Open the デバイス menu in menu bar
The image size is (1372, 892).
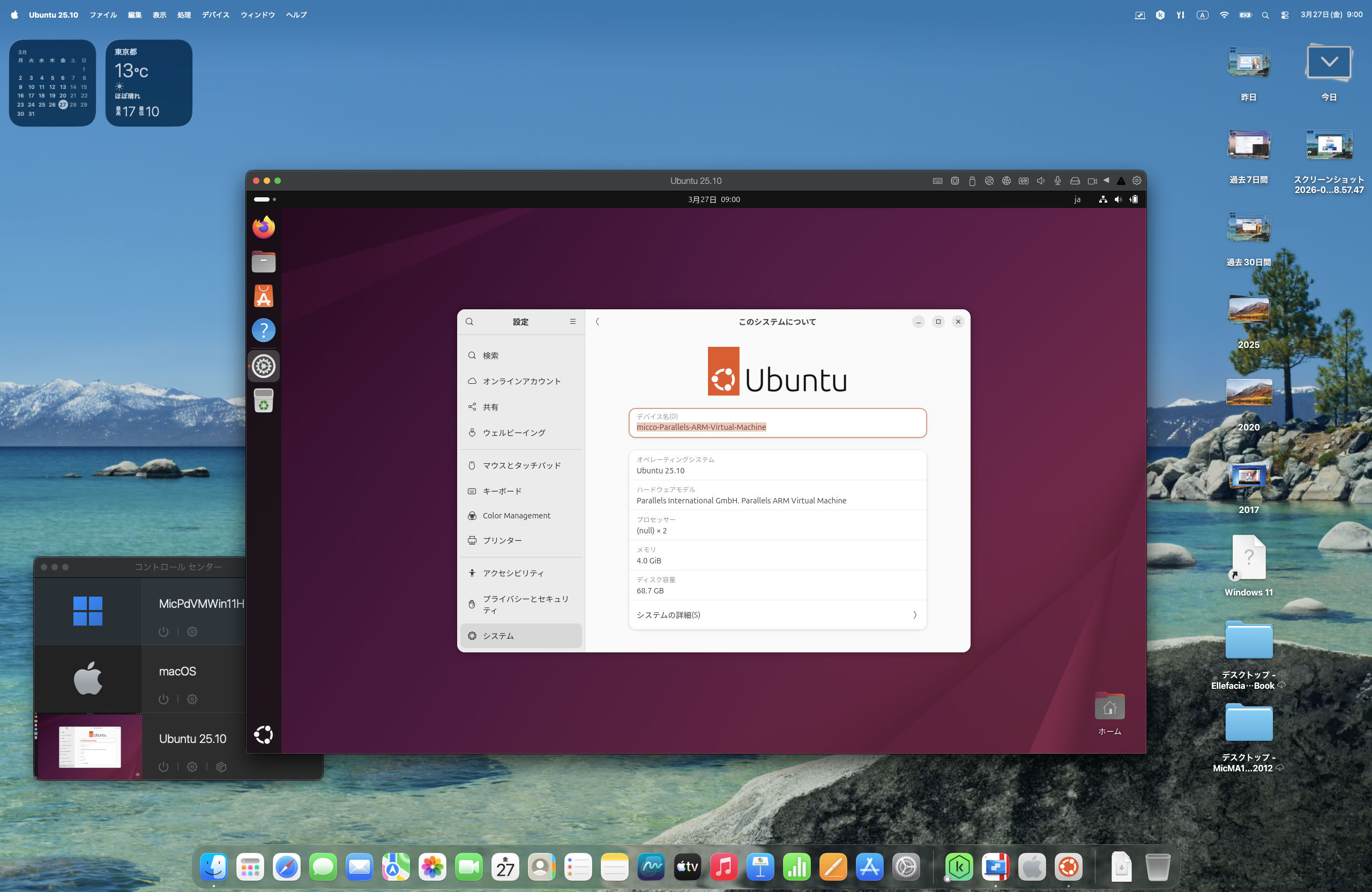point(215,15)
